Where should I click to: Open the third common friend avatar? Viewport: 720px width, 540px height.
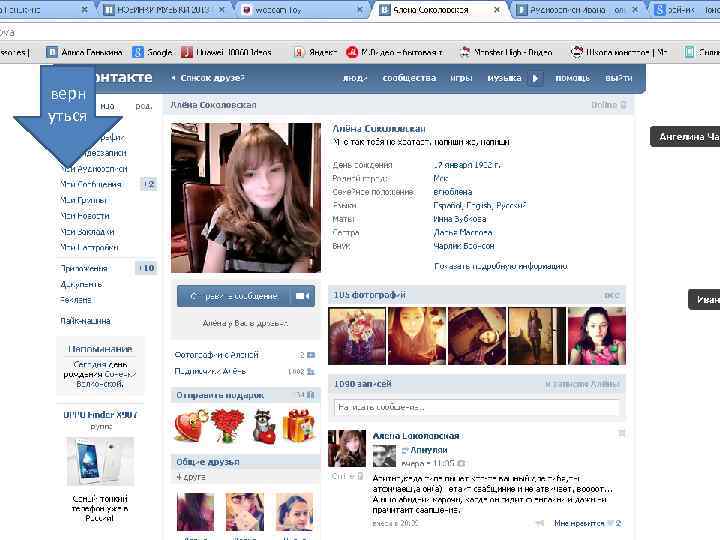point(294,512)
